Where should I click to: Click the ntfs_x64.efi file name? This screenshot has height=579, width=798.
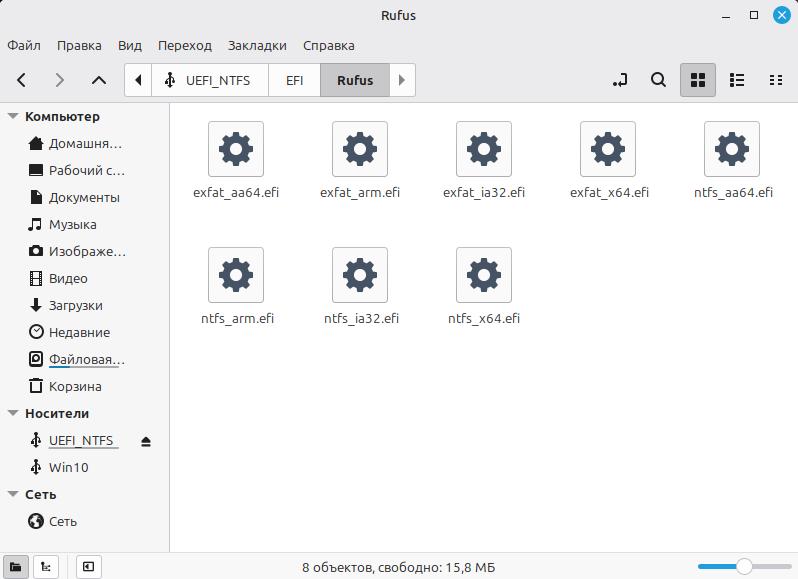[x=484, y=319]
